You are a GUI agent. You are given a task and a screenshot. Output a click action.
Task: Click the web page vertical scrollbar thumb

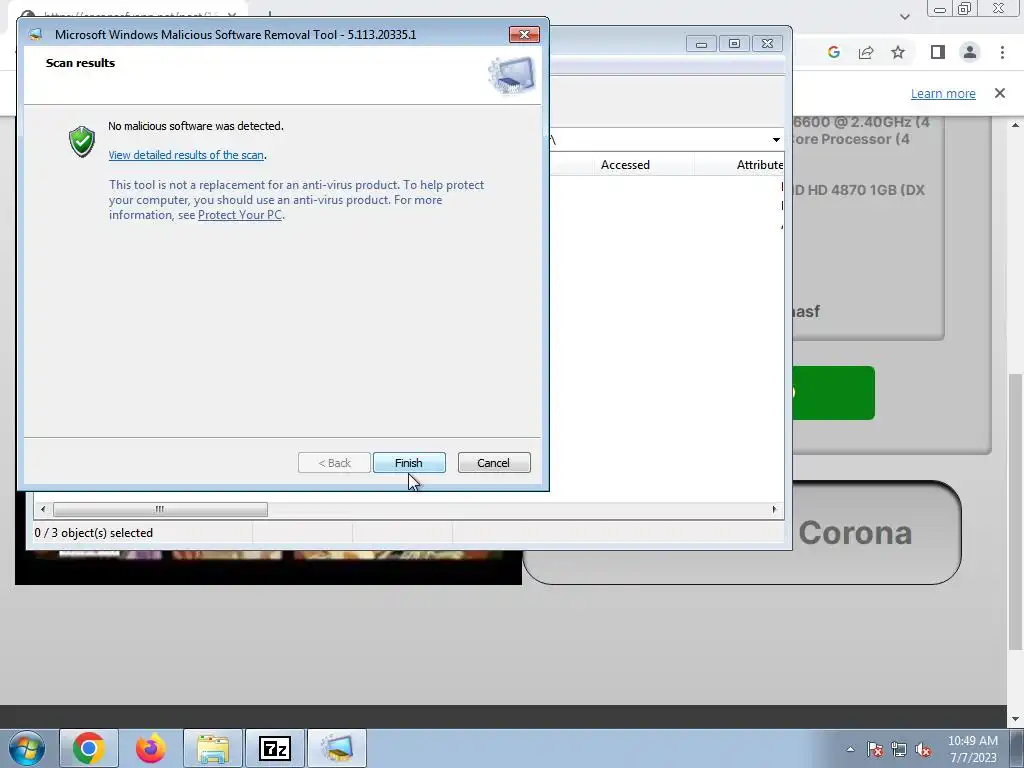[x=1015, y=512]
